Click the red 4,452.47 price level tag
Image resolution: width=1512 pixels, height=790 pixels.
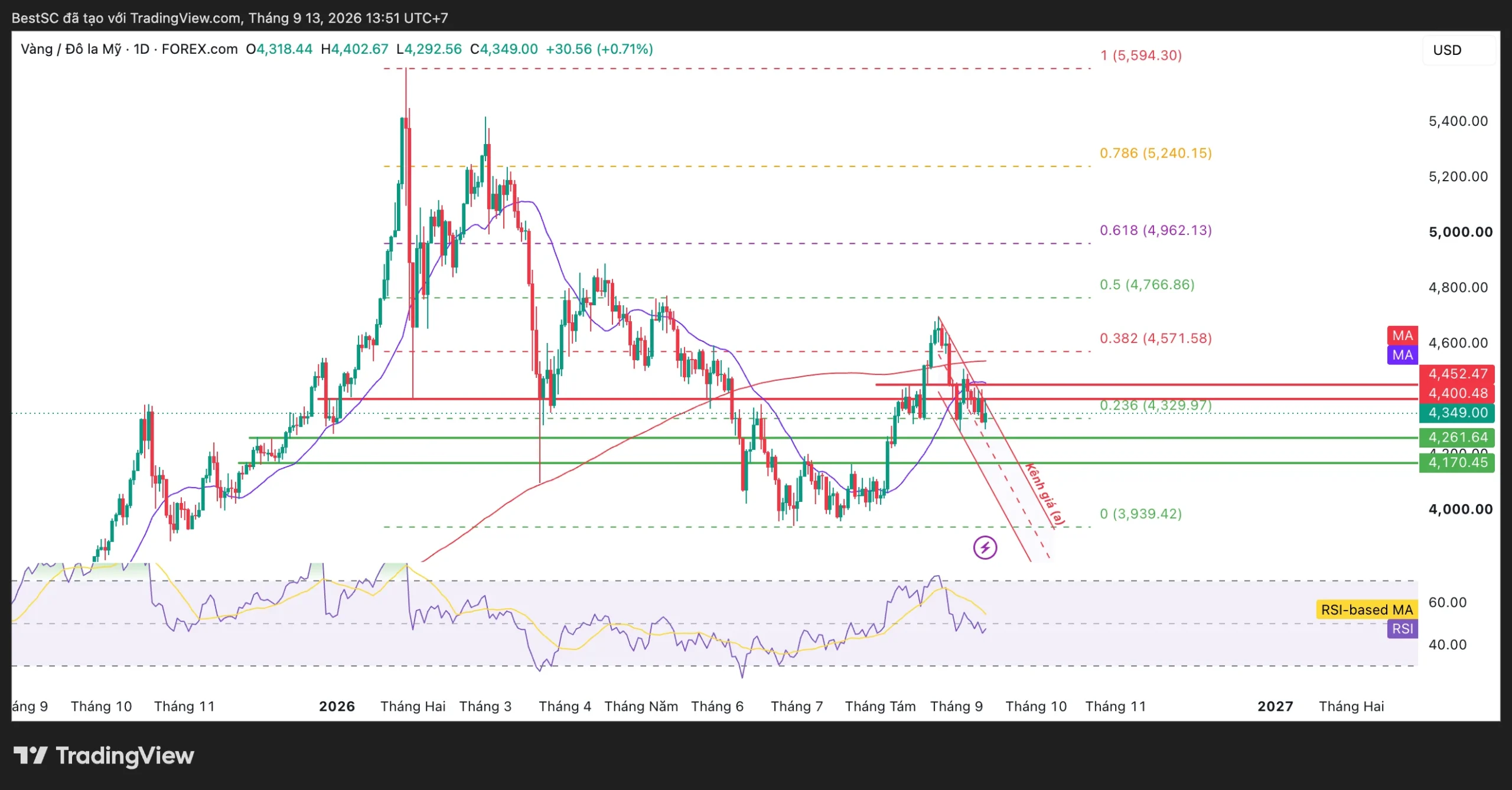(x=1457, y=374)
